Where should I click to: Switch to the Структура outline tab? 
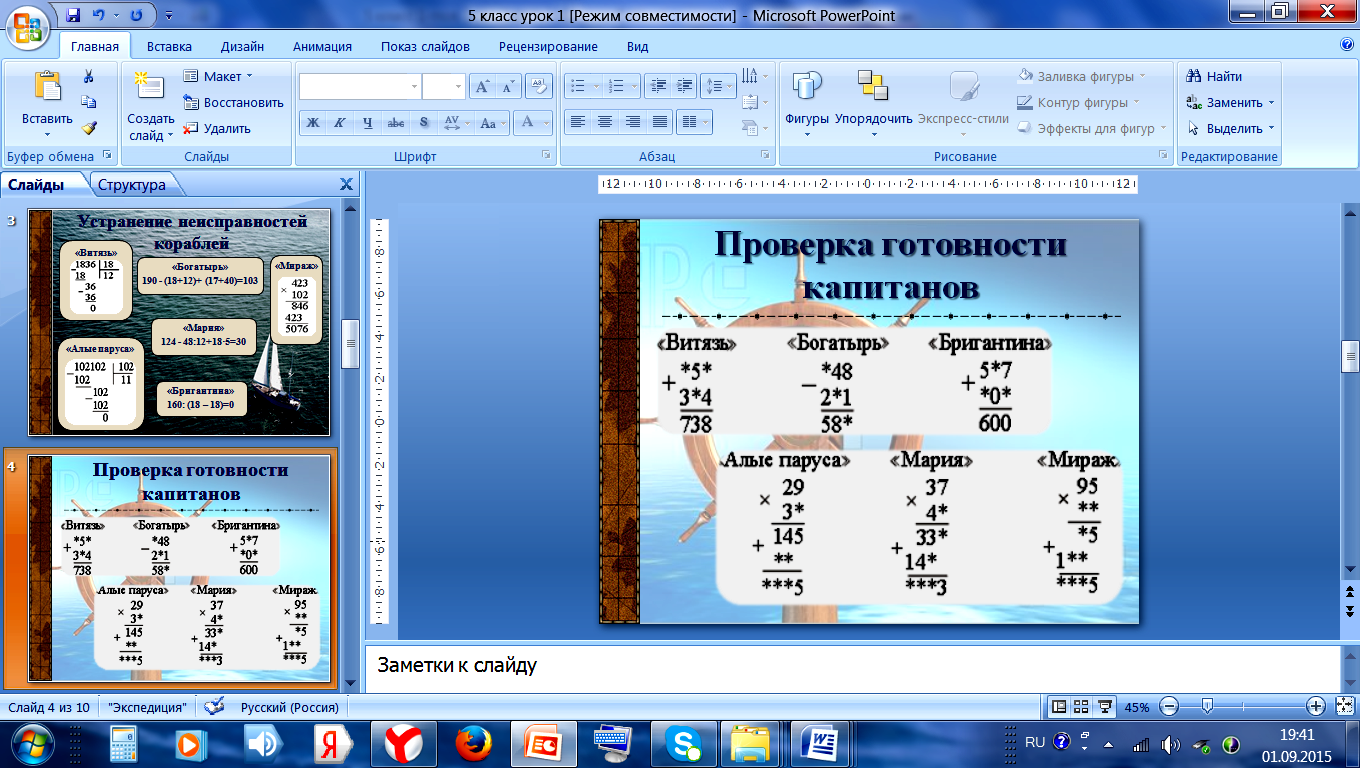point(131,184)
